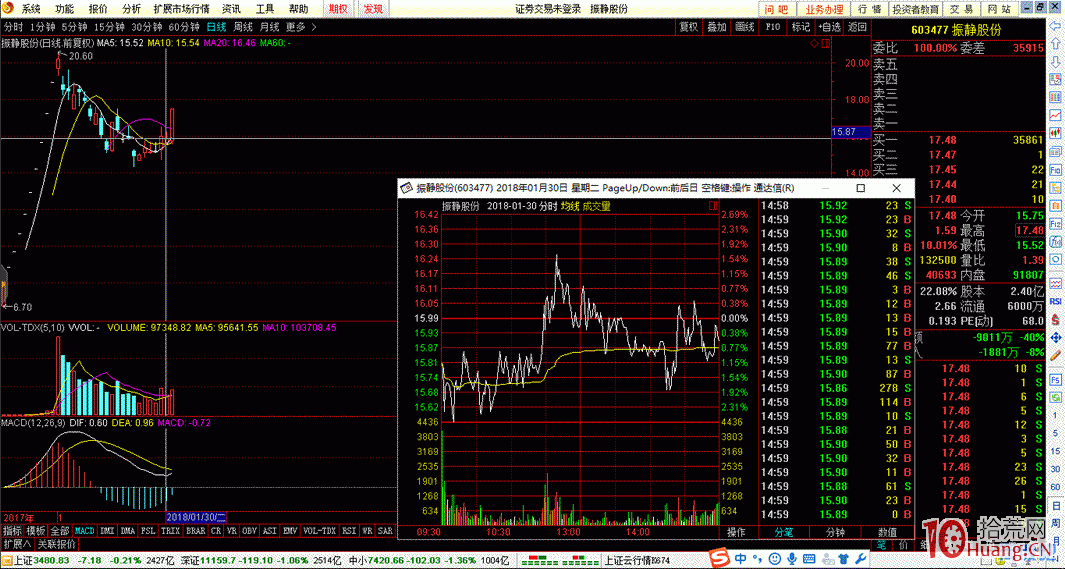
Task: Click the application logo icon at top-left
Action: click(x=8, y=8)
